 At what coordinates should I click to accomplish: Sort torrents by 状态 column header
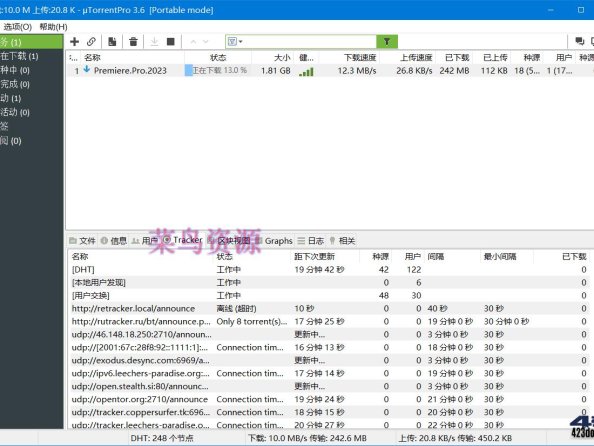click(218, 58)
